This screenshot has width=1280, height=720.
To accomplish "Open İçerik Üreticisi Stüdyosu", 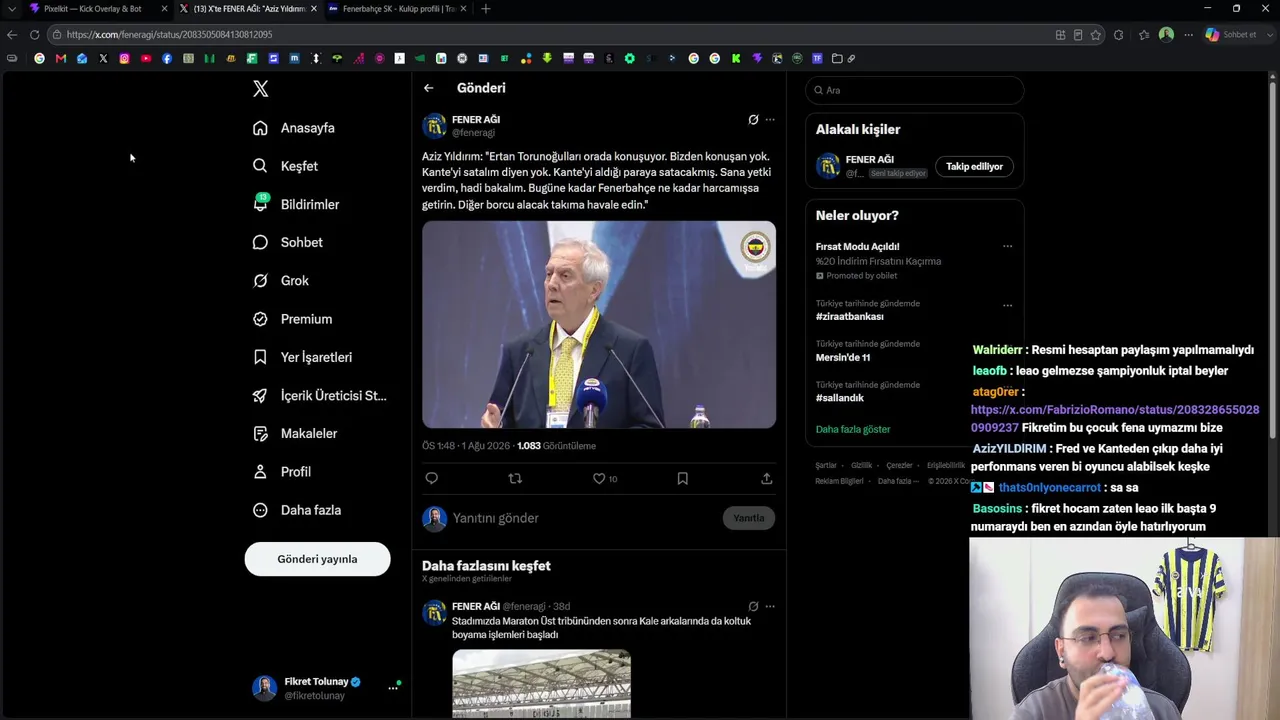I will tap(320, 395).
